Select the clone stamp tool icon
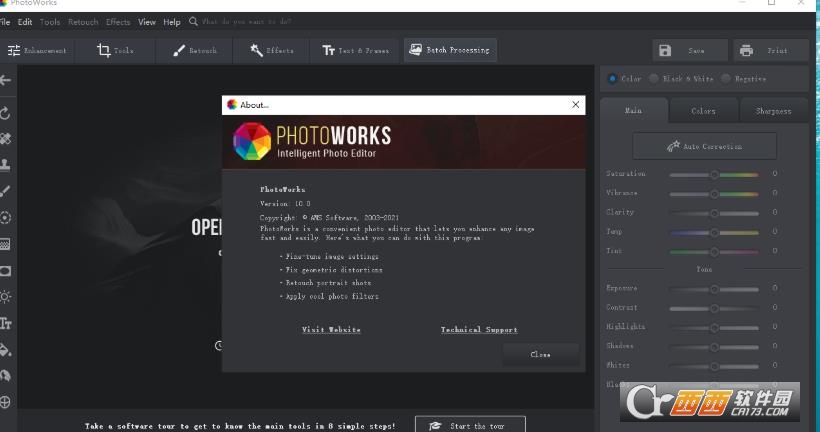Screen dimensions: 820x432 pyautogui.click(x=5, y=165)
